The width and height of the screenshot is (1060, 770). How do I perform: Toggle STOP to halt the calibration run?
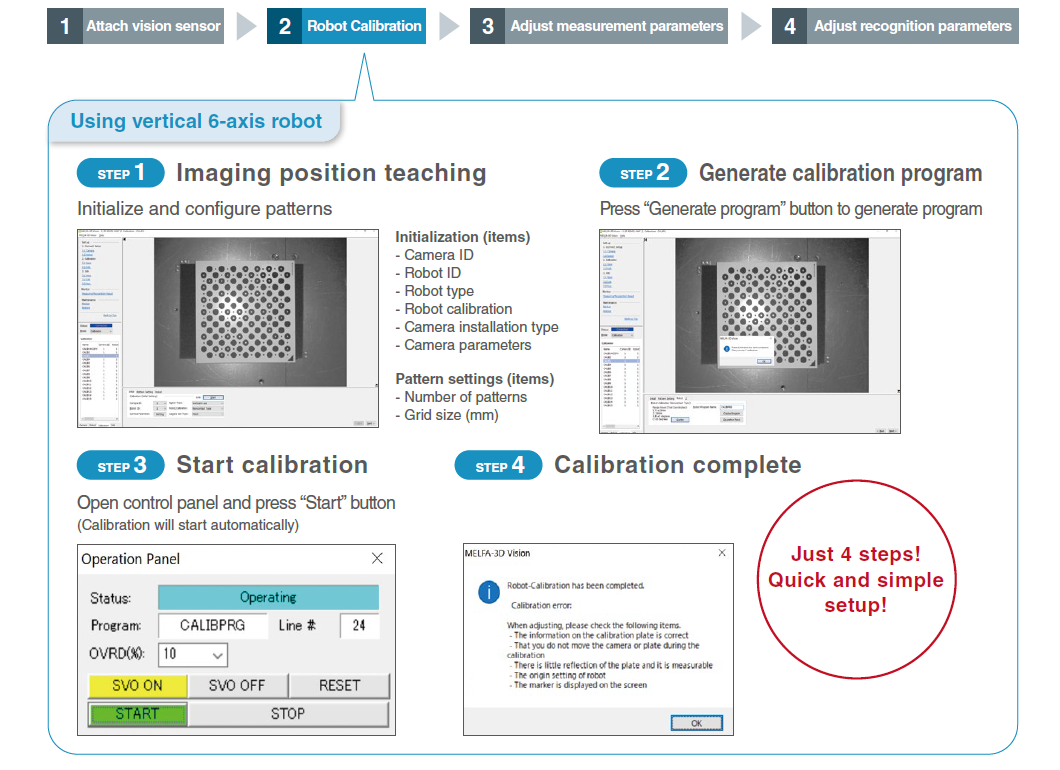pyautogui.click(x=289, y=714)
